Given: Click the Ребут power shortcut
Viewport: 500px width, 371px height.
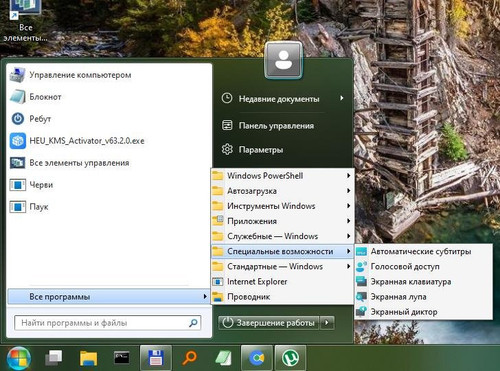Looking at the screenshot, I should 109,119.
